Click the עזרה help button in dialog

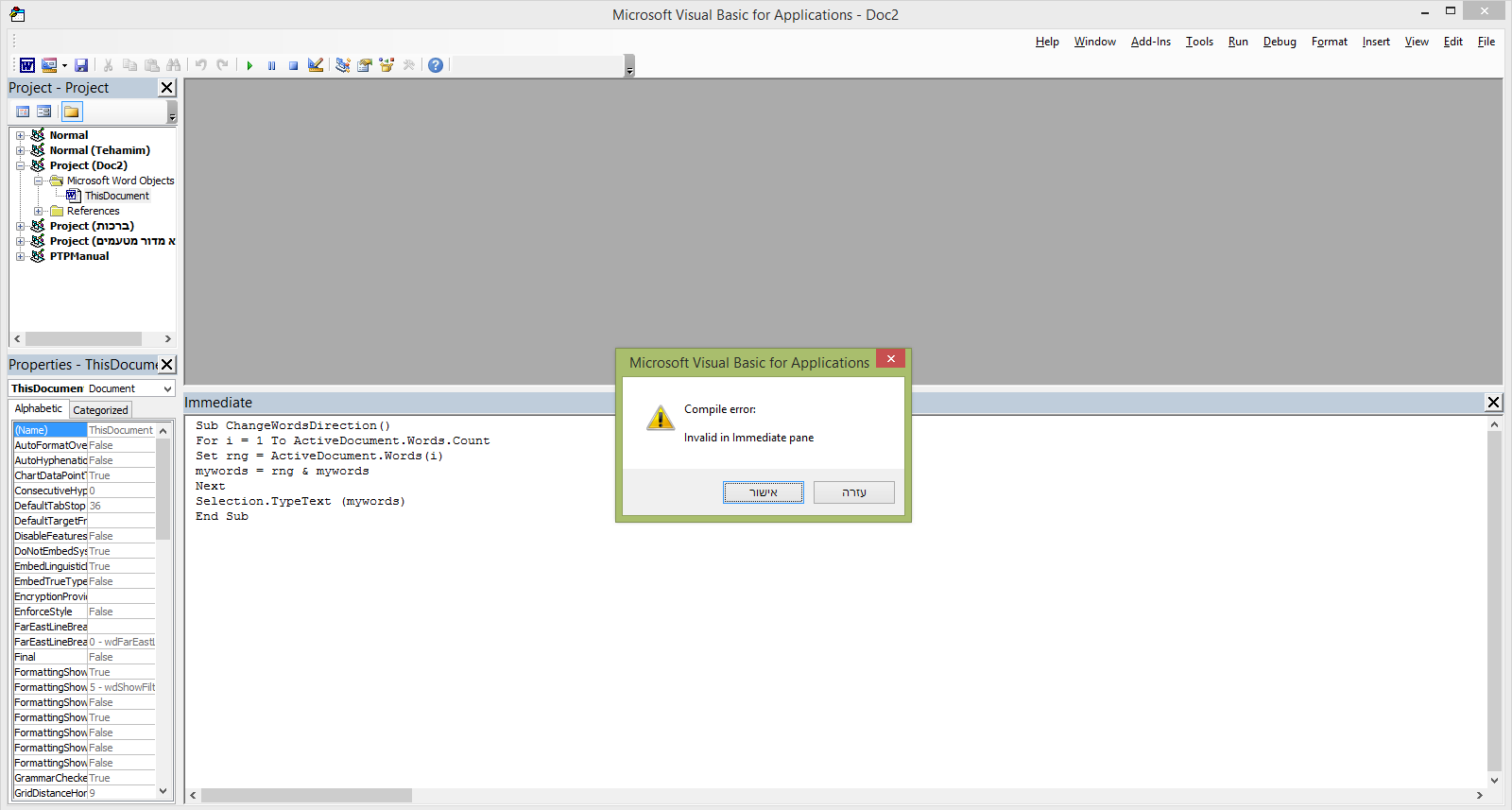854,492
